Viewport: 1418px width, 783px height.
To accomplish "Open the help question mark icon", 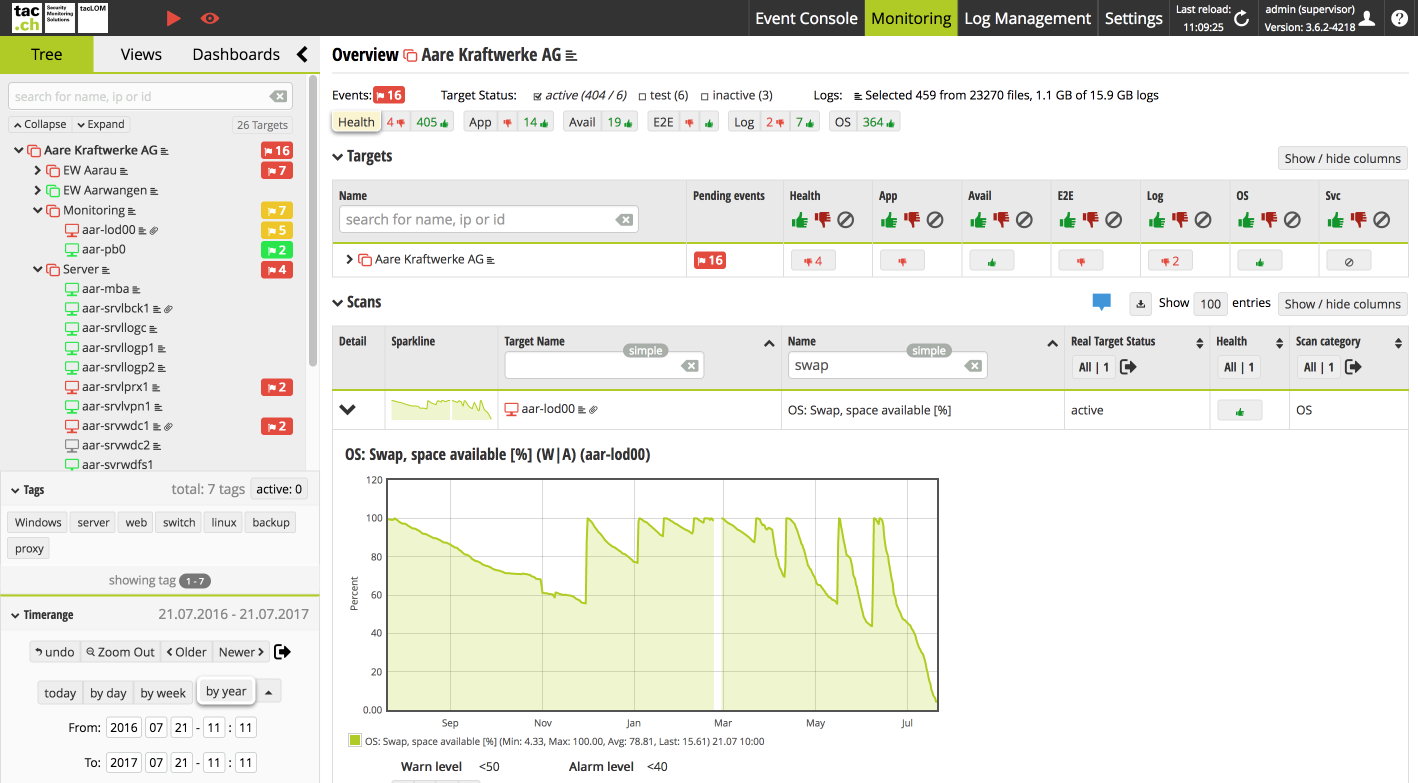I will pyautogui.click(x=1399, y=18).
